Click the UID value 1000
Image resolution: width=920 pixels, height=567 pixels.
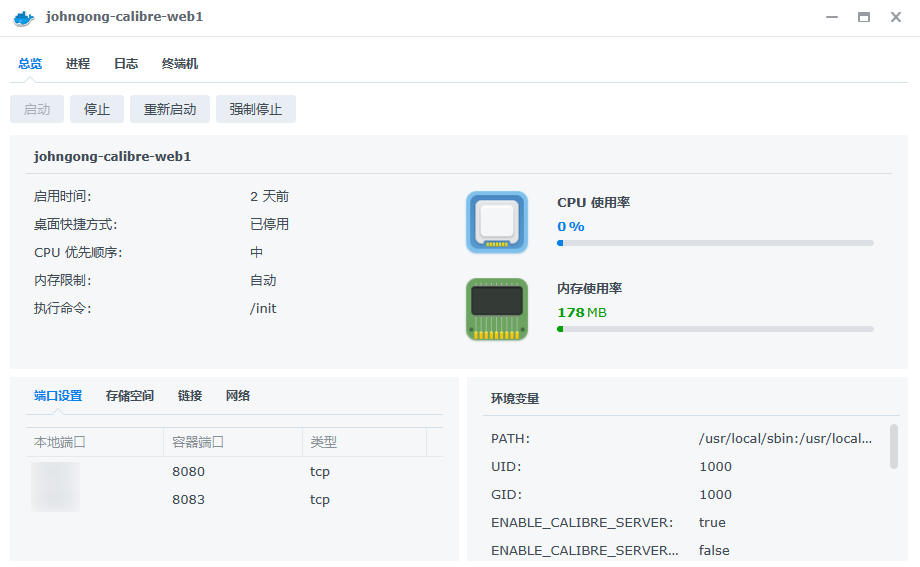tap(715, 467)
